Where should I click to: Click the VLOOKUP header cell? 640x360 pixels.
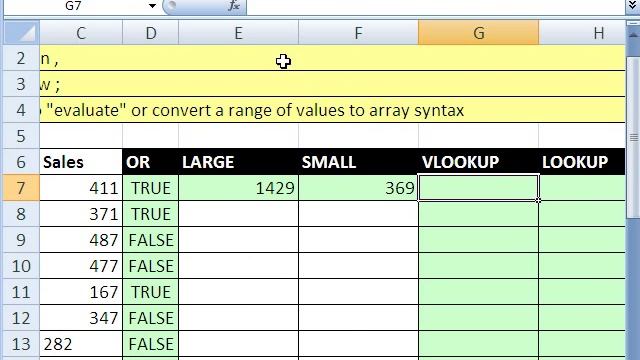coord(478,162)
